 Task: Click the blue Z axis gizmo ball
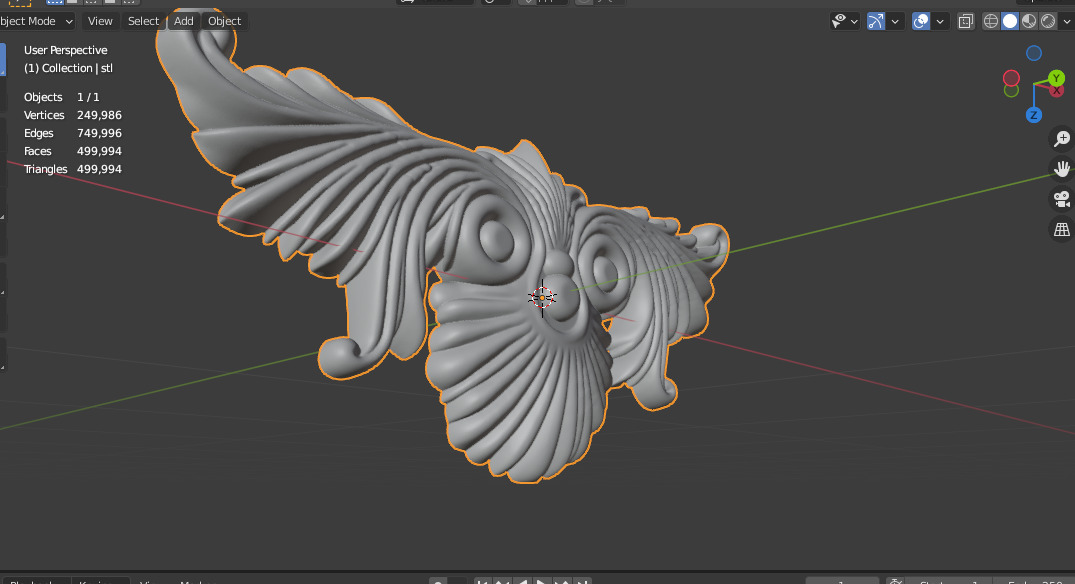coord(1034,115)
